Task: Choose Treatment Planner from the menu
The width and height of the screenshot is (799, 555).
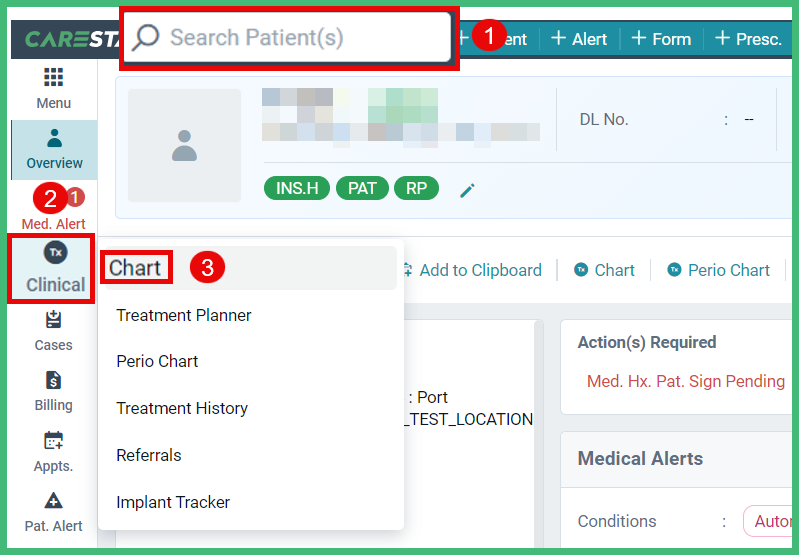Action: pos(184,315)
